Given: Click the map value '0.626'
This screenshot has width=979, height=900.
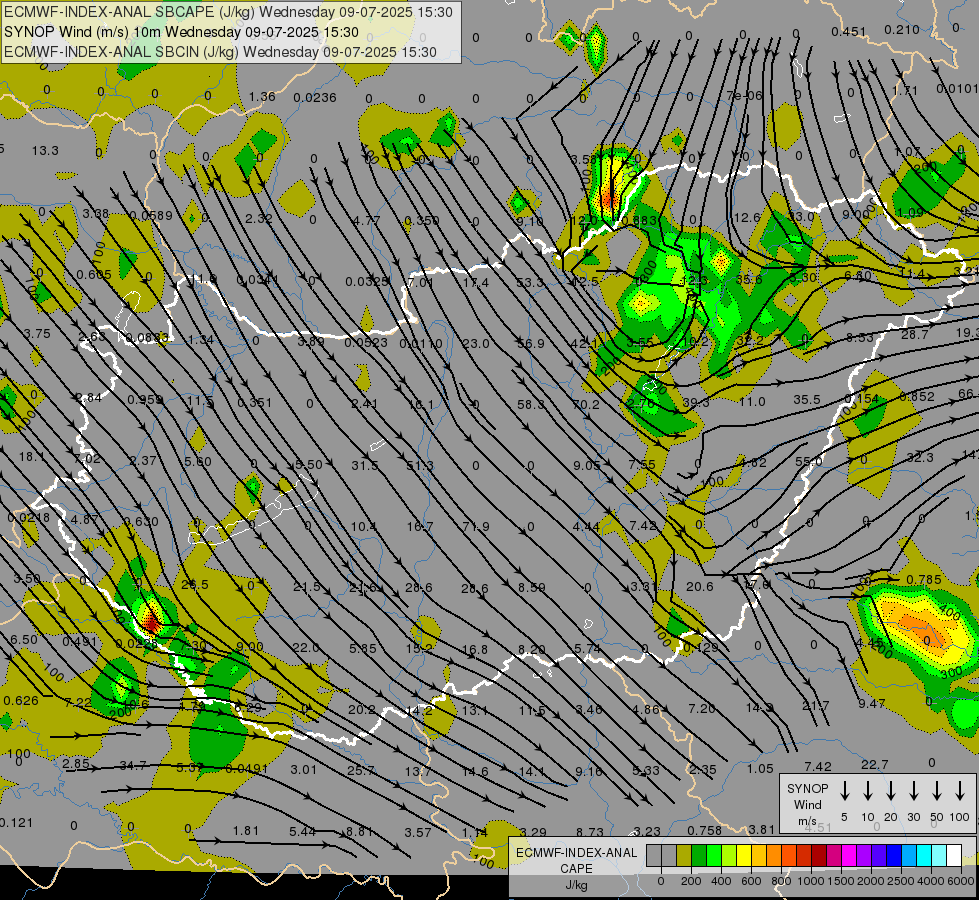Looking at the screenshot, I should point(21,700).
